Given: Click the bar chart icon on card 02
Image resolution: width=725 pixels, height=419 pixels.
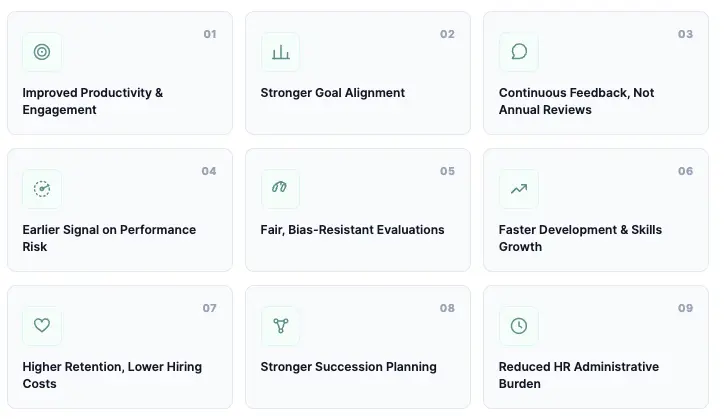Looking at the screenshot, I should click(281, 52).
